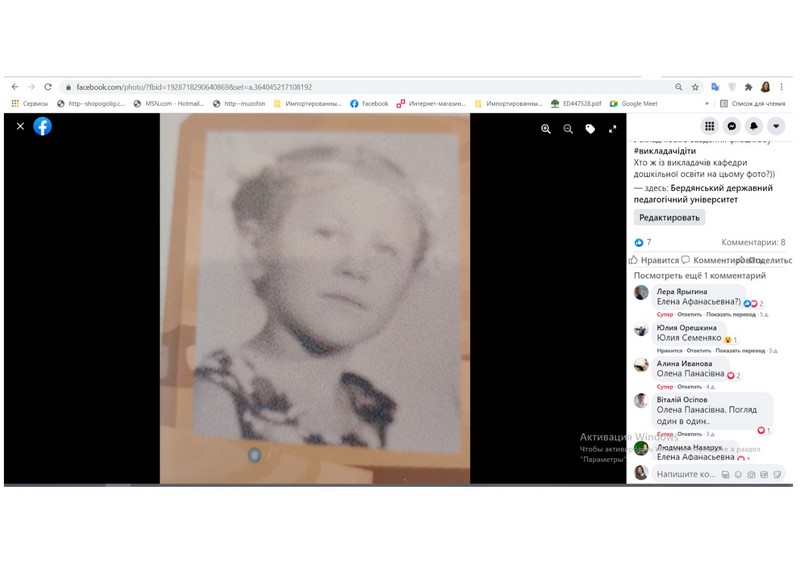Go forward in browser
Screen dimensions: 800x566
(31, 87)
